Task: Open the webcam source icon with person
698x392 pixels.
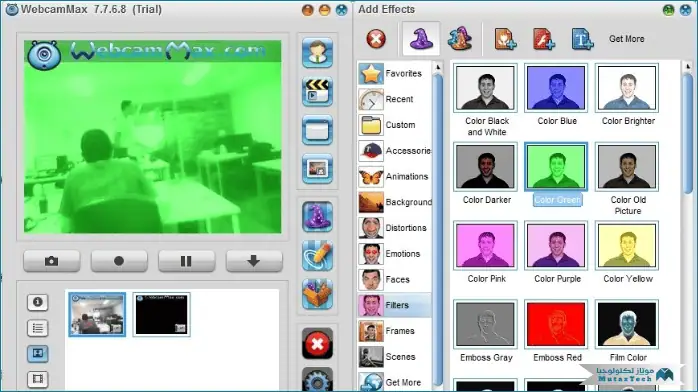Action: 317,53
